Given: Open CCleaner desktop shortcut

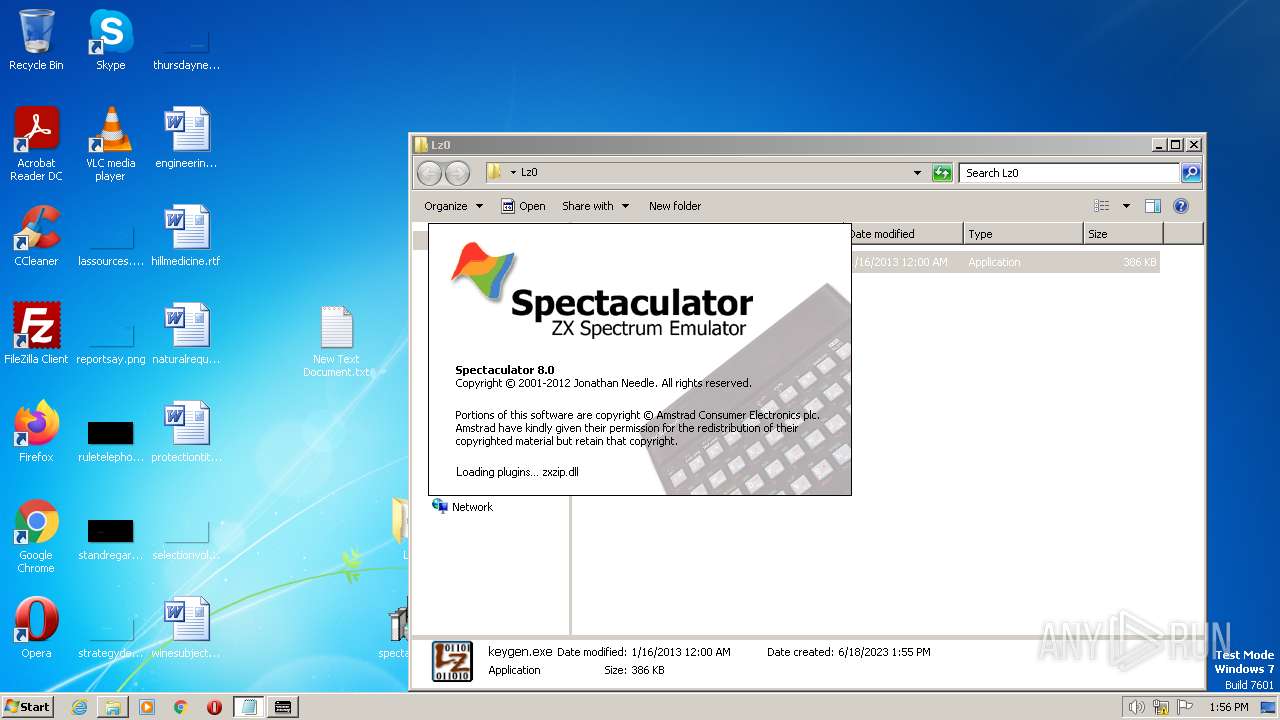Looking at the screenshot, I should pos(36,236).
